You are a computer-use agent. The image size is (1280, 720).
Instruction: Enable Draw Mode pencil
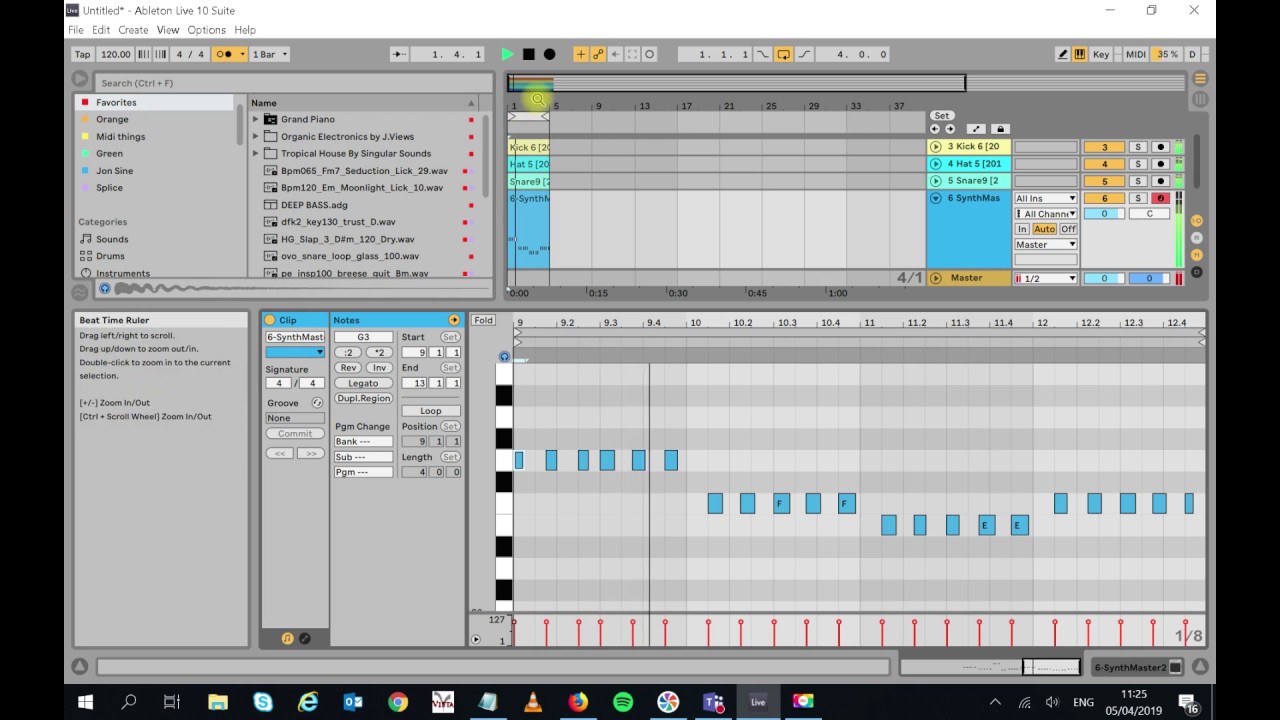pyautogui.click(x=1063, y=54)
